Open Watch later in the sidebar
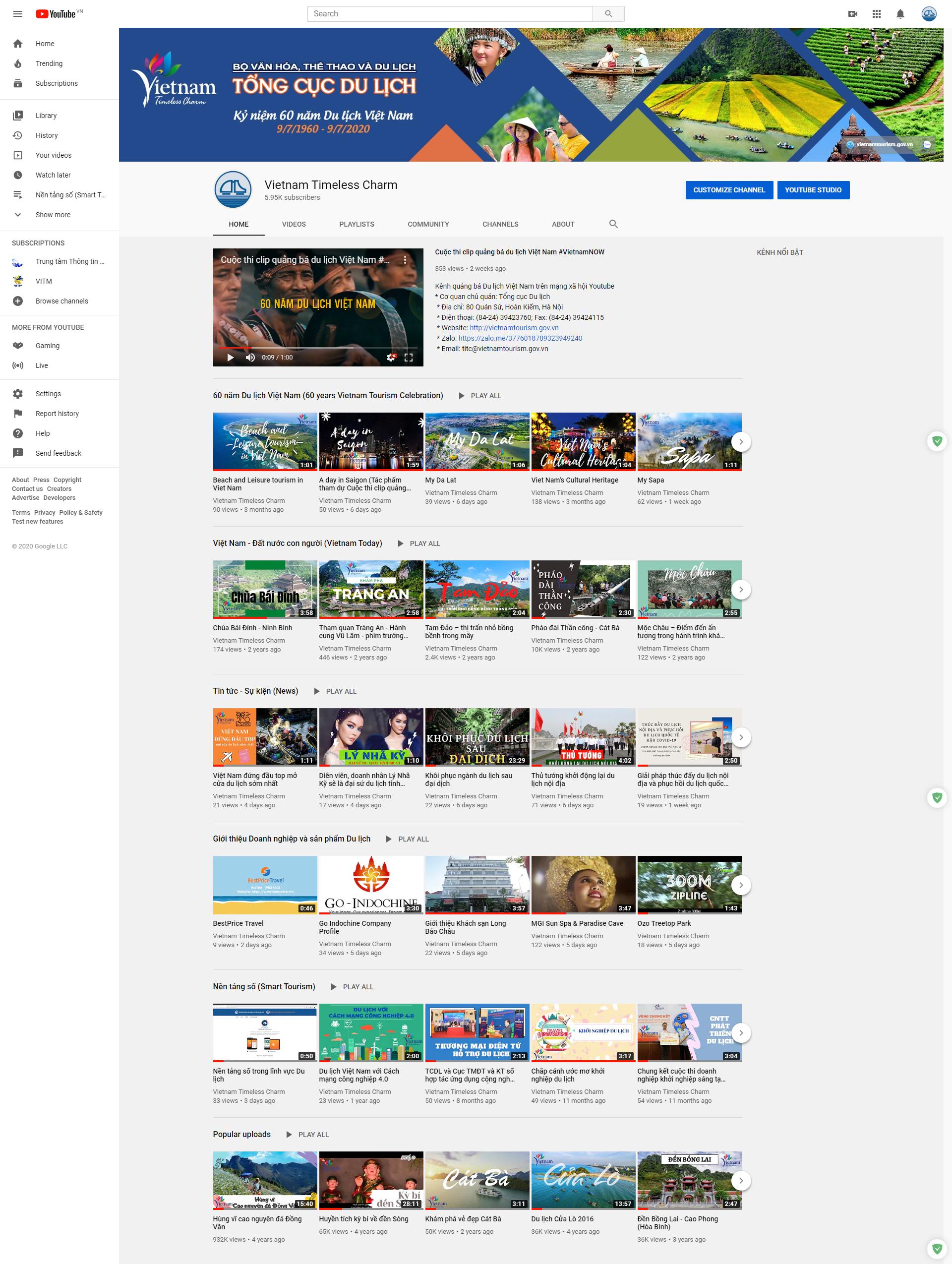Image resolution: width=952 pixels, height=1264 pixels. [59, 175]
